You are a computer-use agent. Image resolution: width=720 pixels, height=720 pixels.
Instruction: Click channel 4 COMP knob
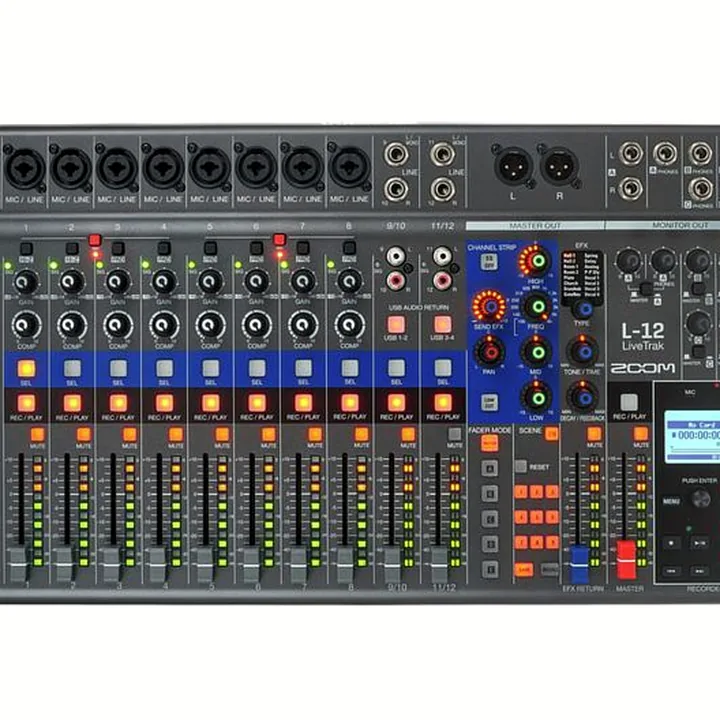[164, 325]
